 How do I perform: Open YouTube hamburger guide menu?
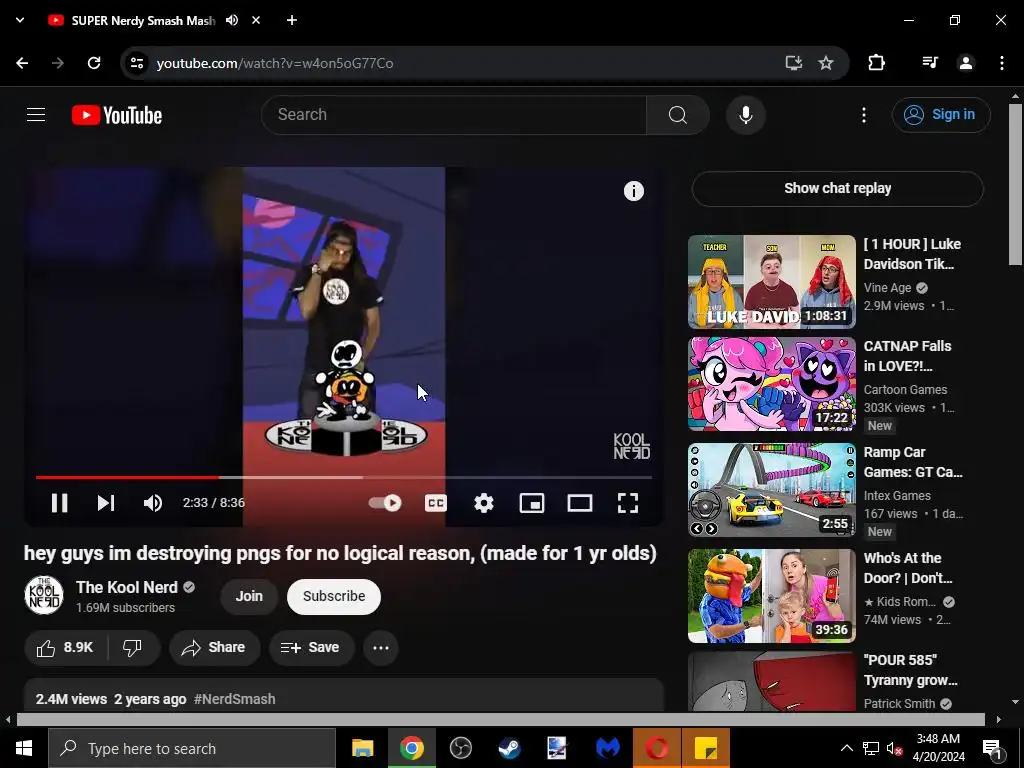tap(36, 115)
